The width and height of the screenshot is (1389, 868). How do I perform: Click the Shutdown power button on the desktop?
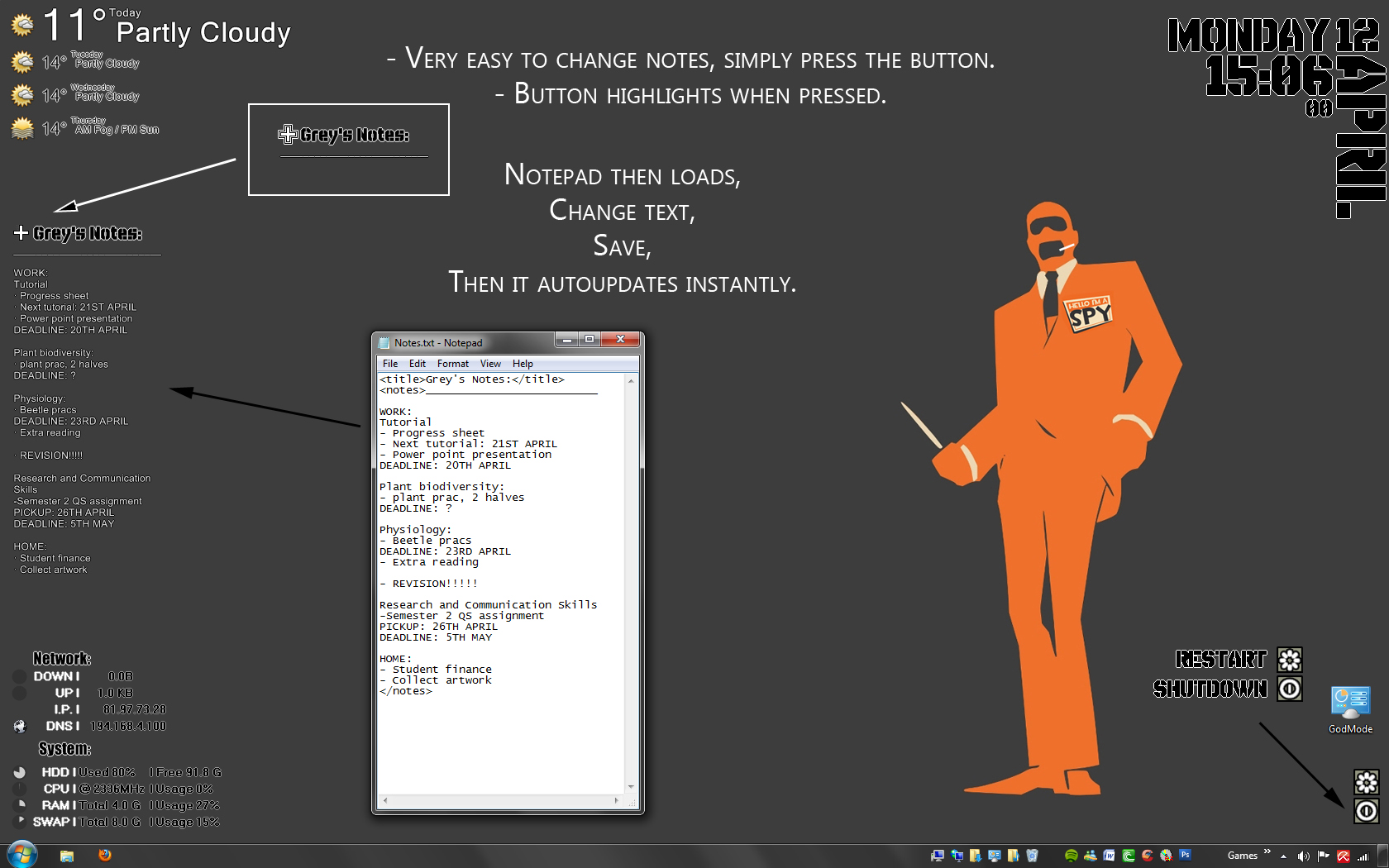click(1289, 689)
